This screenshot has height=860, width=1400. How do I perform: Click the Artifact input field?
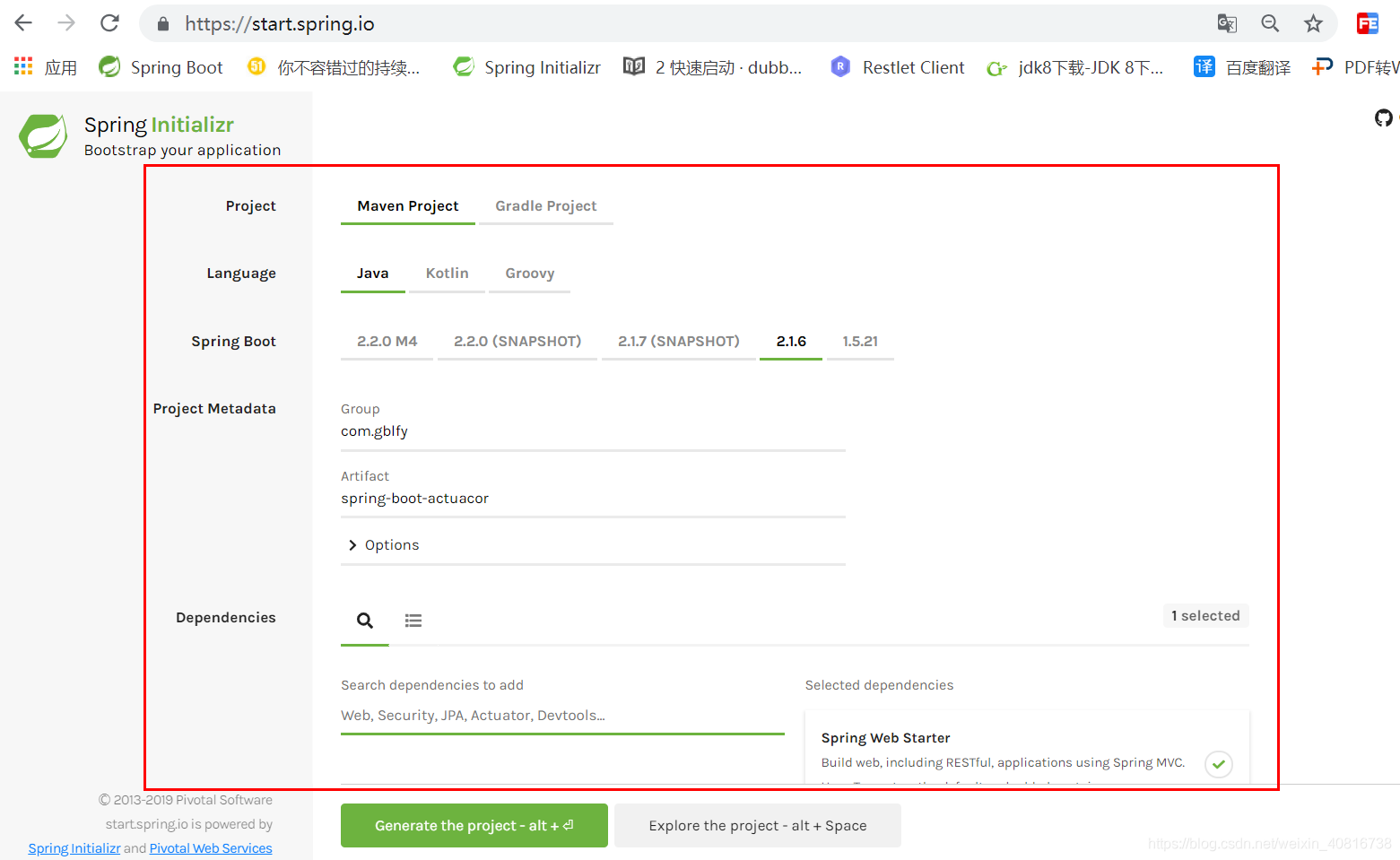click(593, 499)
